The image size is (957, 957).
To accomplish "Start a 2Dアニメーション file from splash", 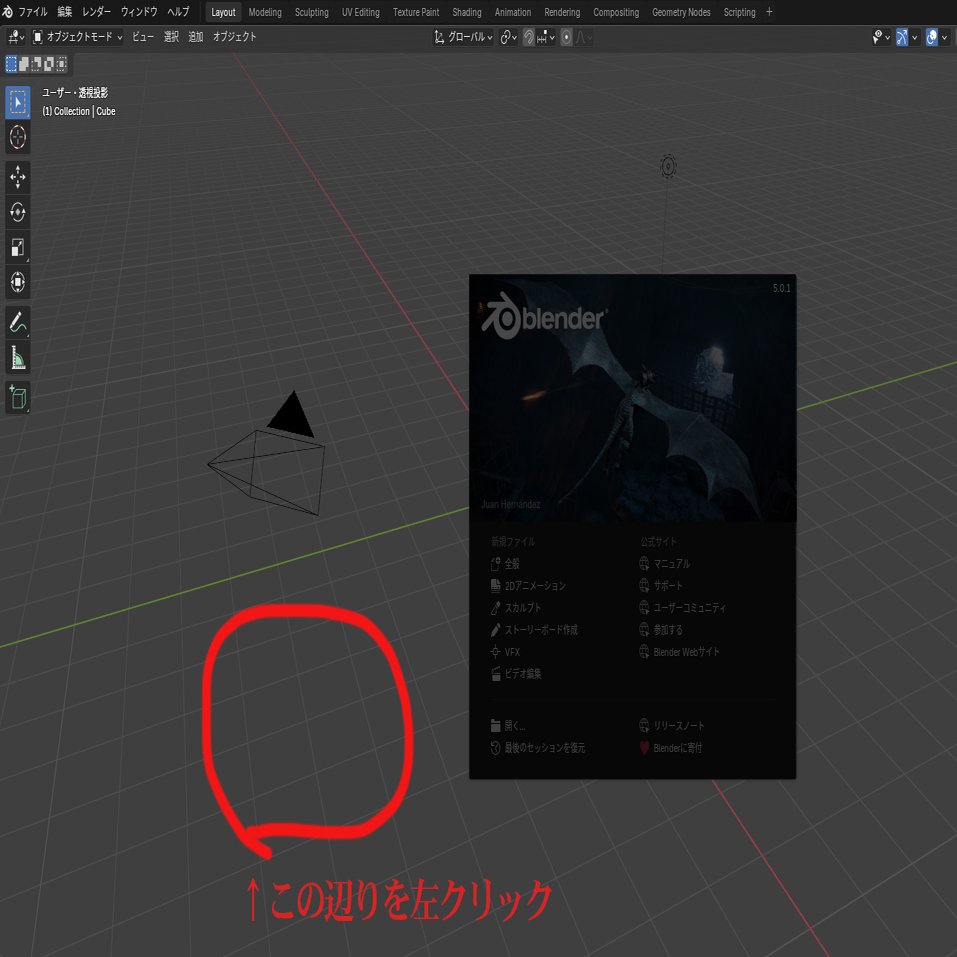I will [528, 585].
